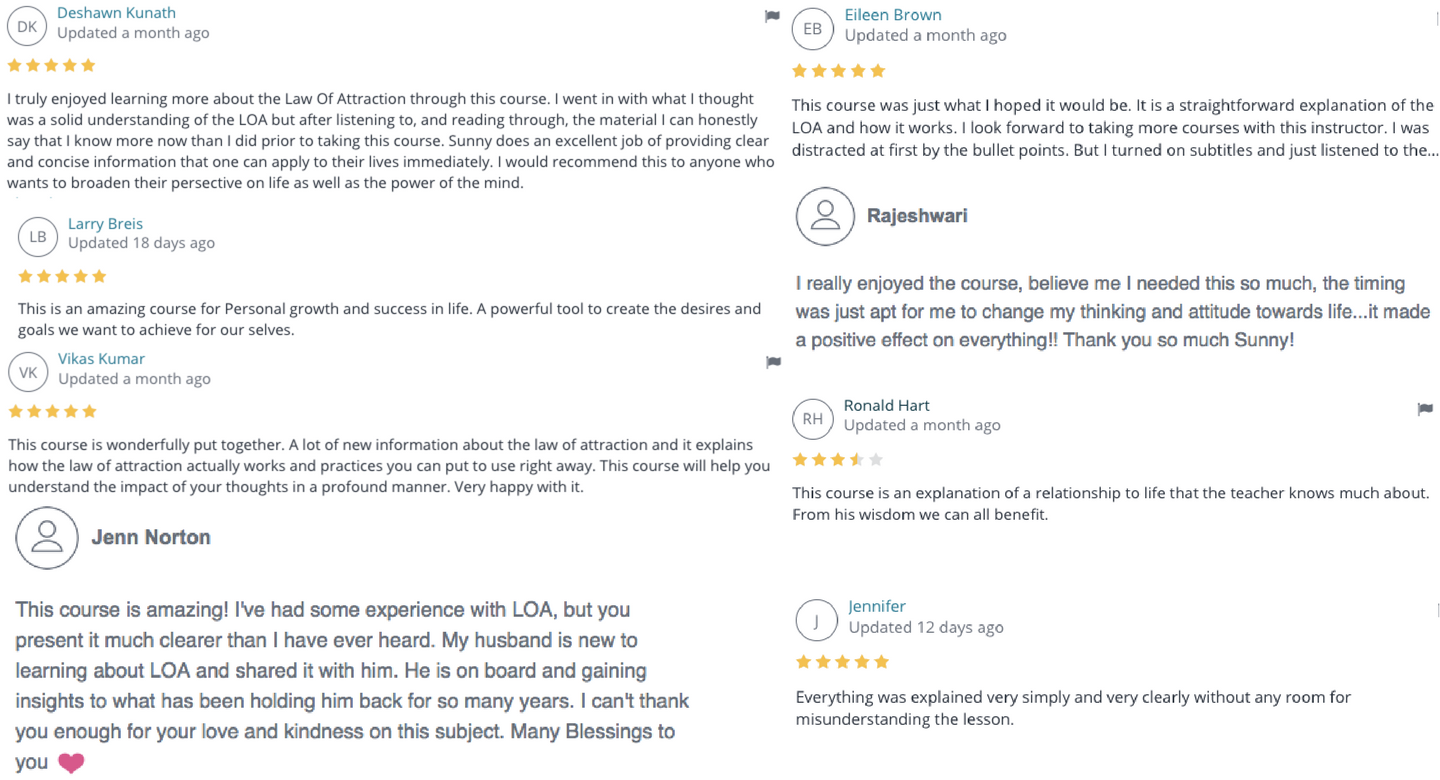Open Deshawn Kunath's profile name link
Screen dimensions: 1440x780
pos(116,13)
